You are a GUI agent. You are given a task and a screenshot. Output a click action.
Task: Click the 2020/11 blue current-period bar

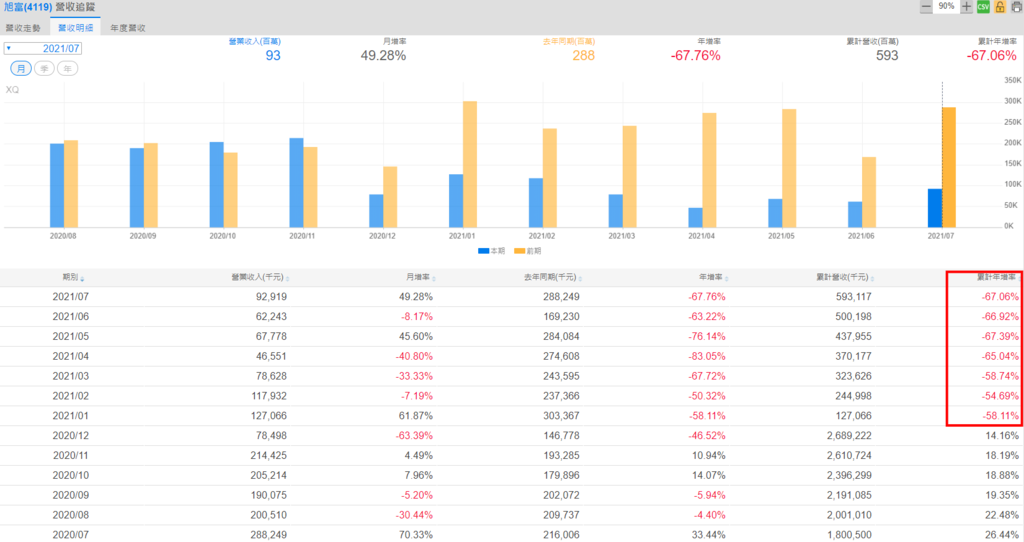click(x=296, y=183)
